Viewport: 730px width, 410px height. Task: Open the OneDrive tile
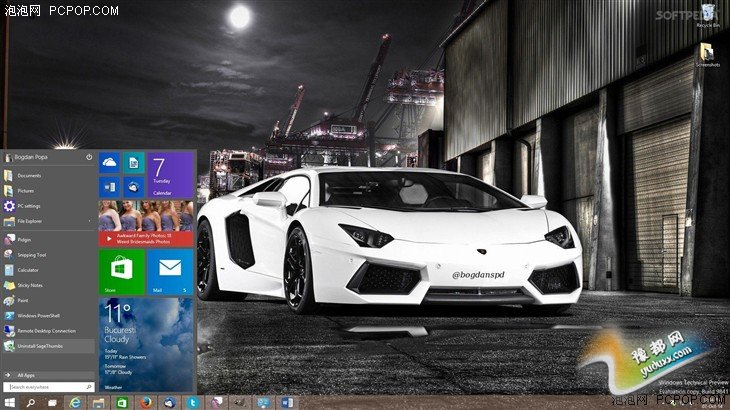109,162
